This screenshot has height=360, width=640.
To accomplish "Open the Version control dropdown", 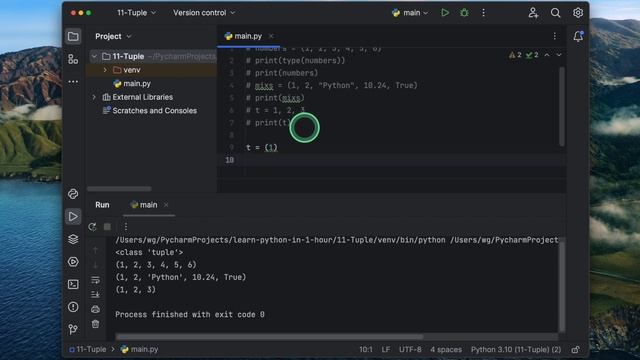I will pyautogui.click(x=204, y=13).
